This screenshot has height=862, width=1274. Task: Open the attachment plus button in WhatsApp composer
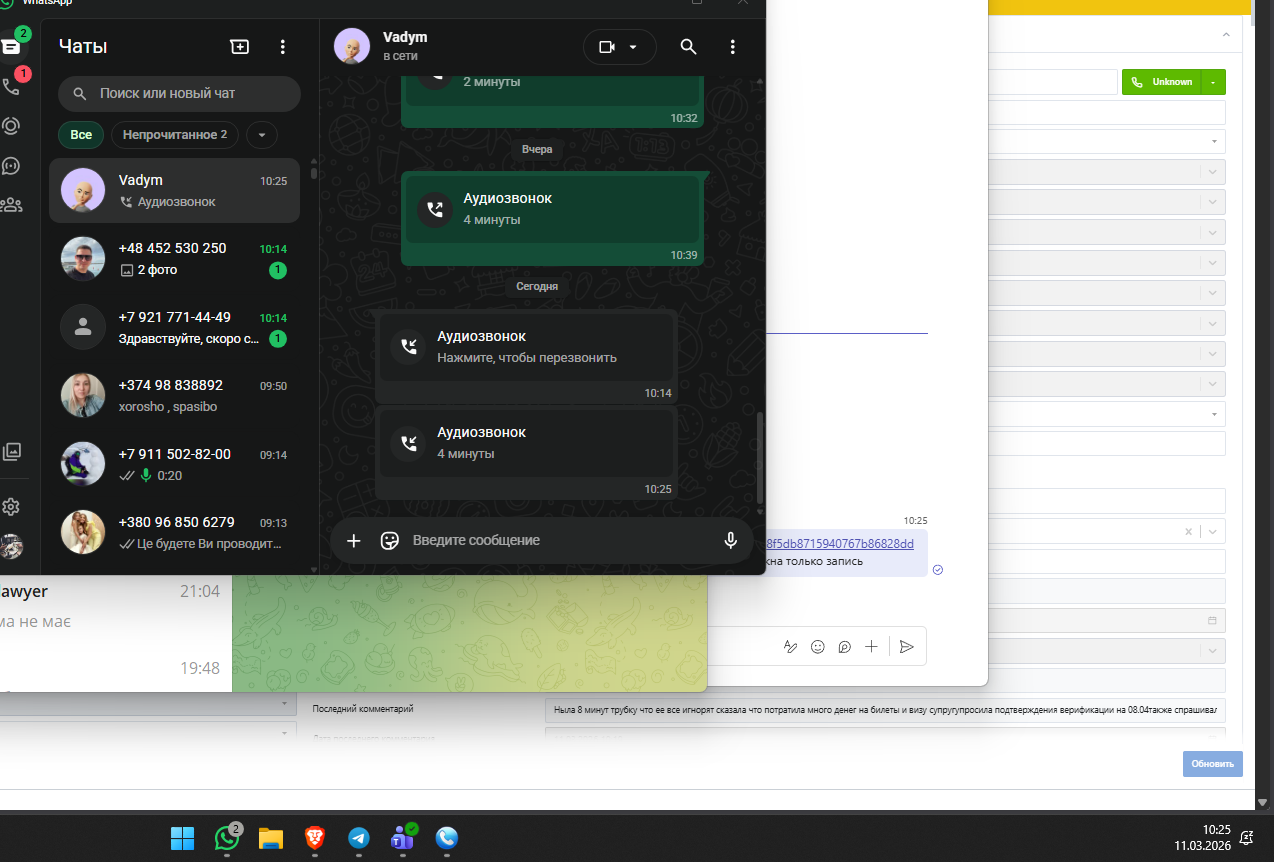click(x=353, y=540)
